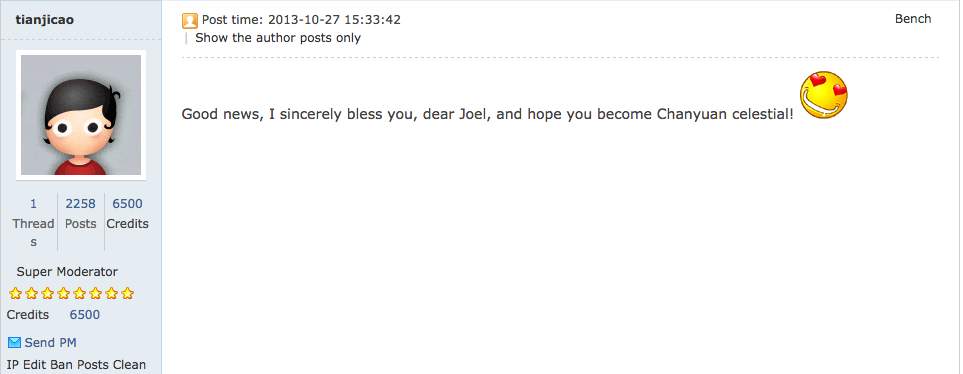Screen dimensions: 963x374
Task: Click the heart-eyes smiley emoticon
Action: coord(824,95)
